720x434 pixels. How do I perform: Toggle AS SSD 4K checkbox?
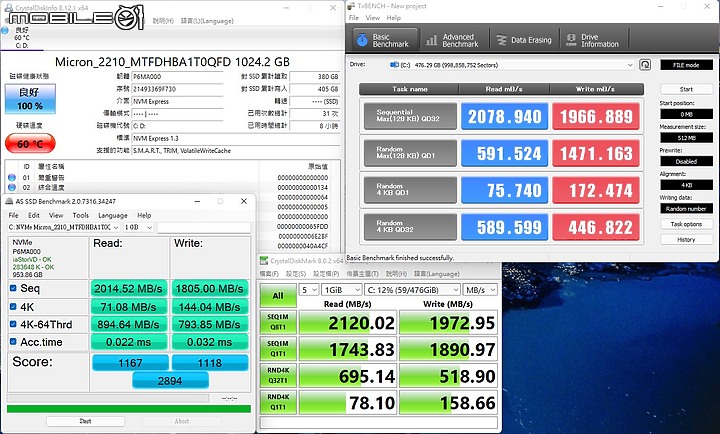pyautogui.click(x=13, y=307)
